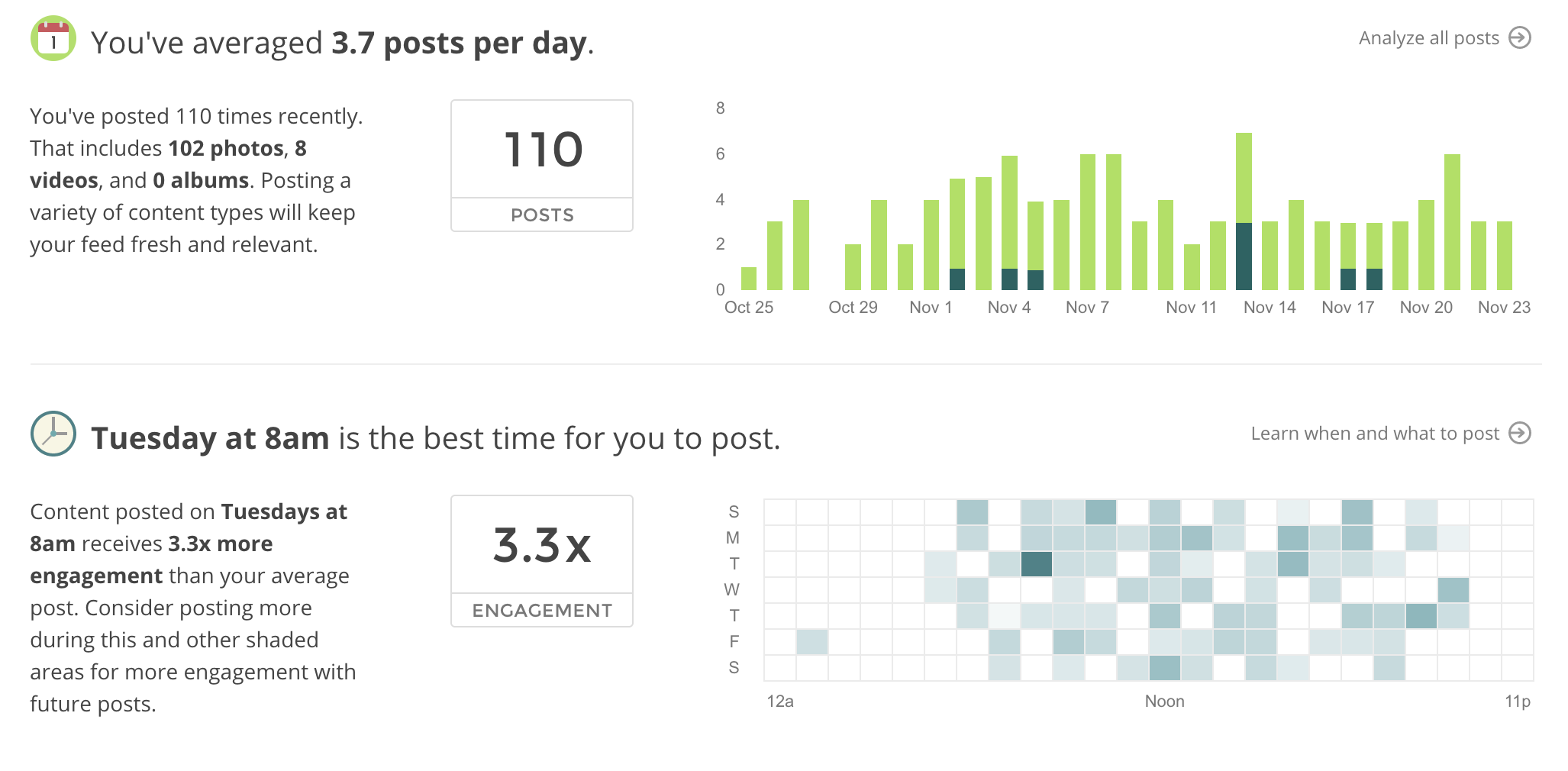Click the arrow icon next to Learn when and what to post
Image resolution: width=1568 pixels, height=771 pixels.
click(x=1520, y=433)
